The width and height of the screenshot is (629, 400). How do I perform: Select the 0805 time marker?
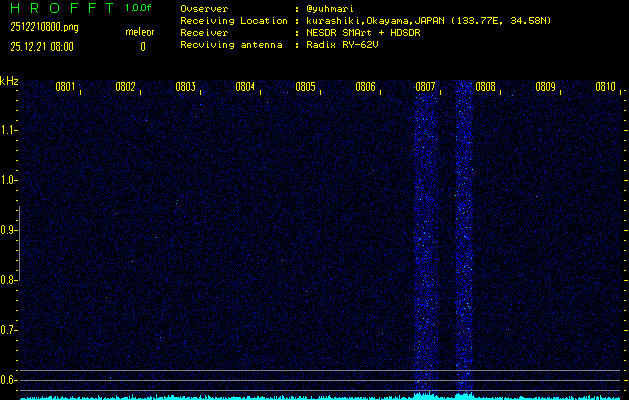(305, 87)
